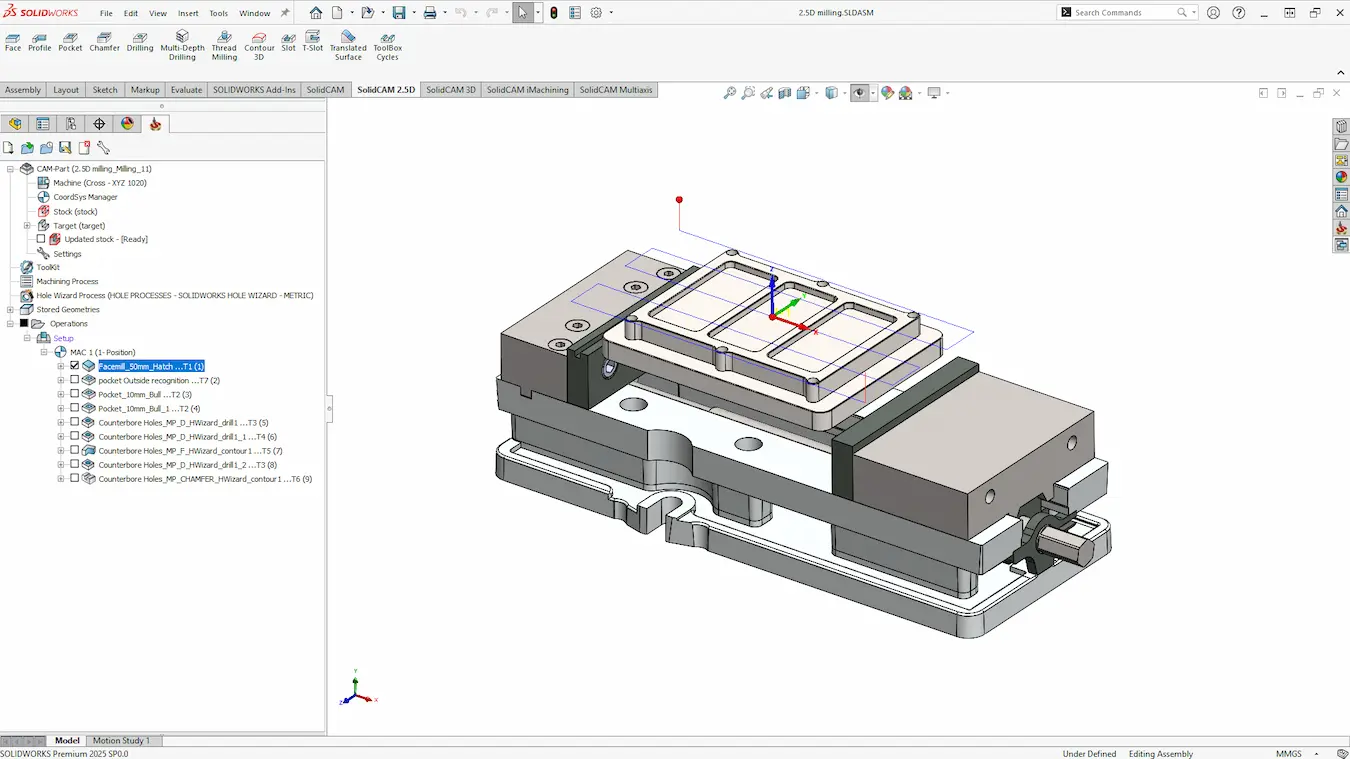Open the DisplayManager color sphere tab

pos(127,124)
